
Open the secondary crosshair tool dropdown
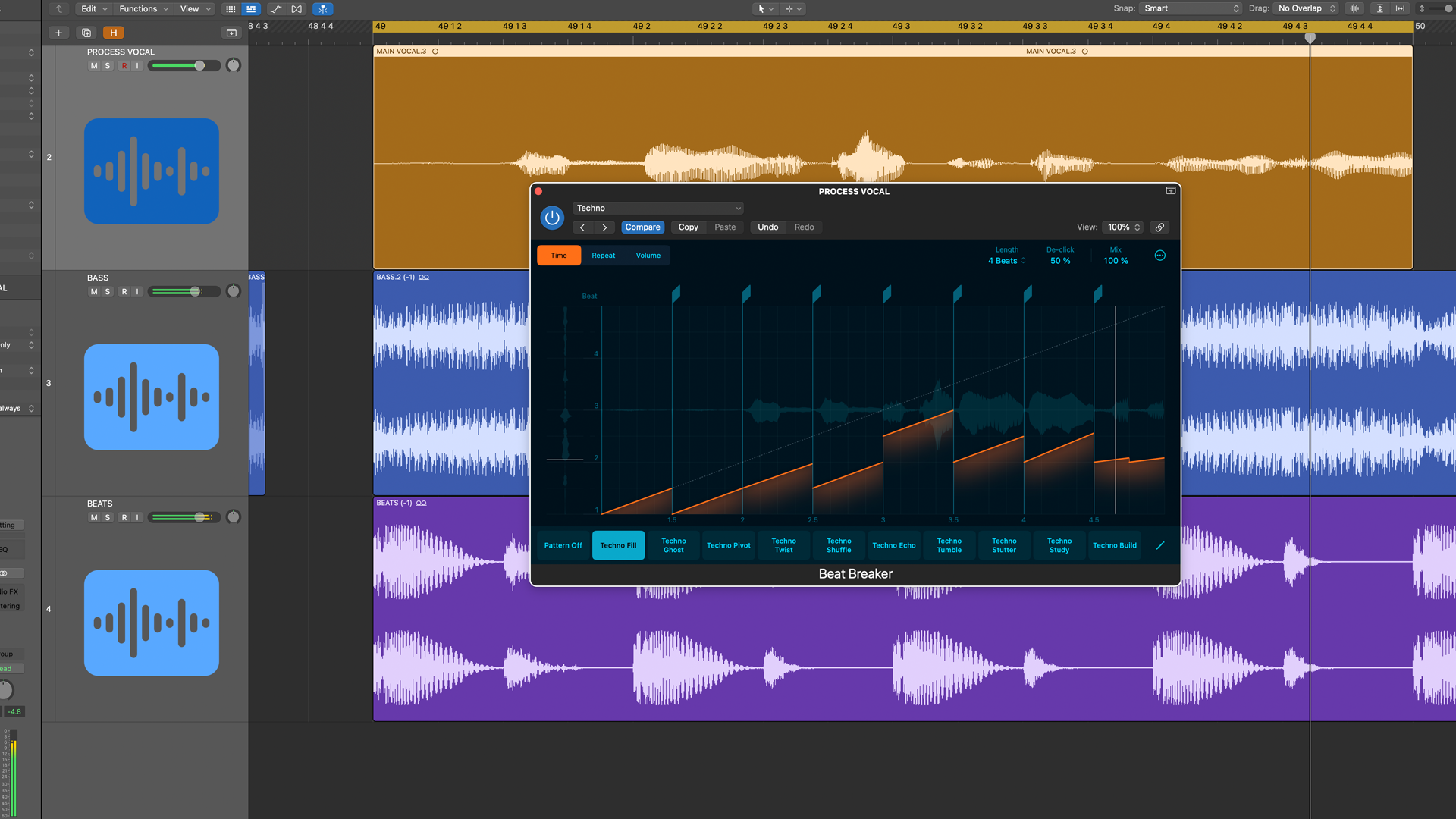click(x=793, y=9)
